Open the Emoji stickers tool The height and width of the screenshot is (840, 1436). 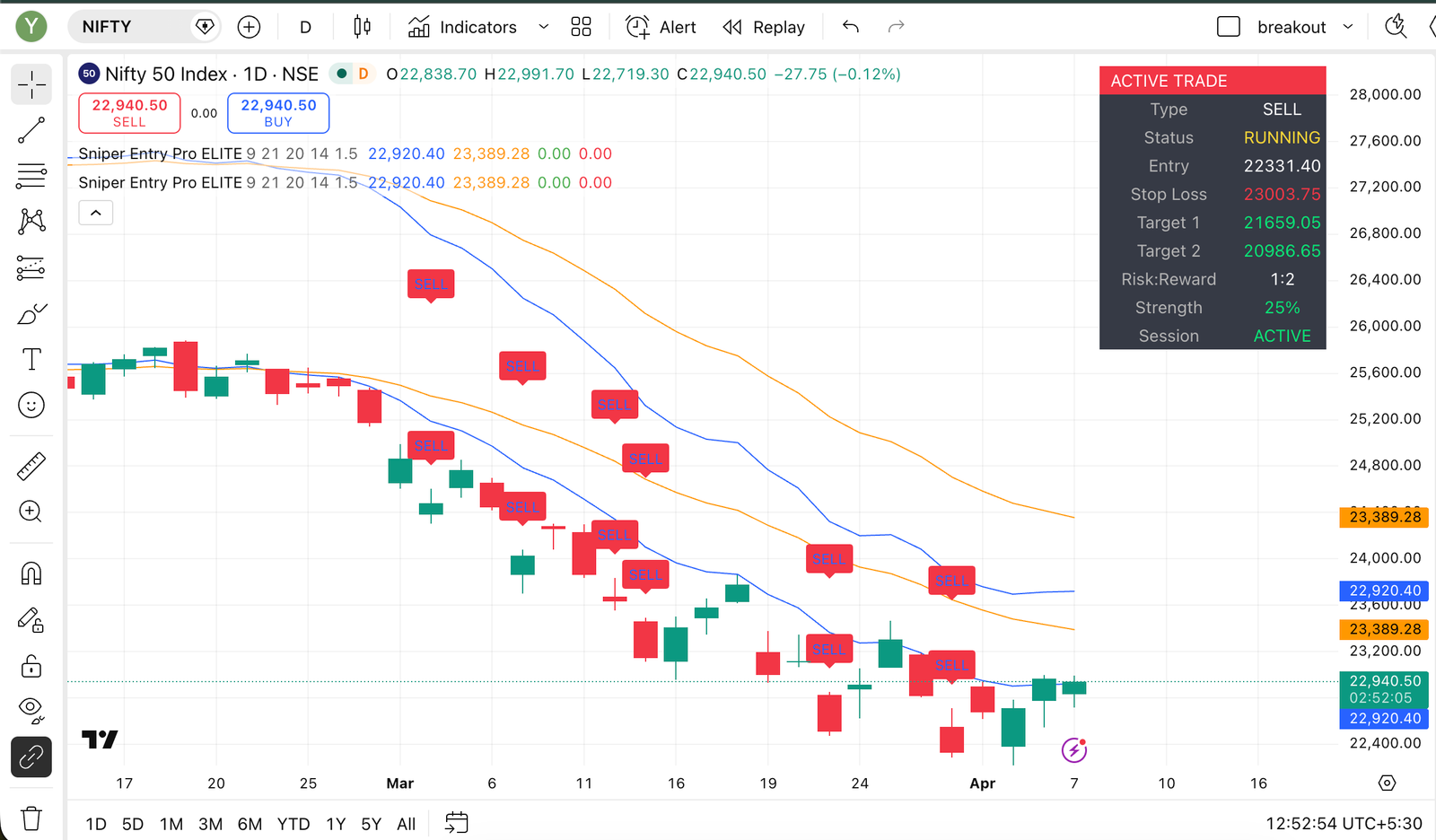31,405
